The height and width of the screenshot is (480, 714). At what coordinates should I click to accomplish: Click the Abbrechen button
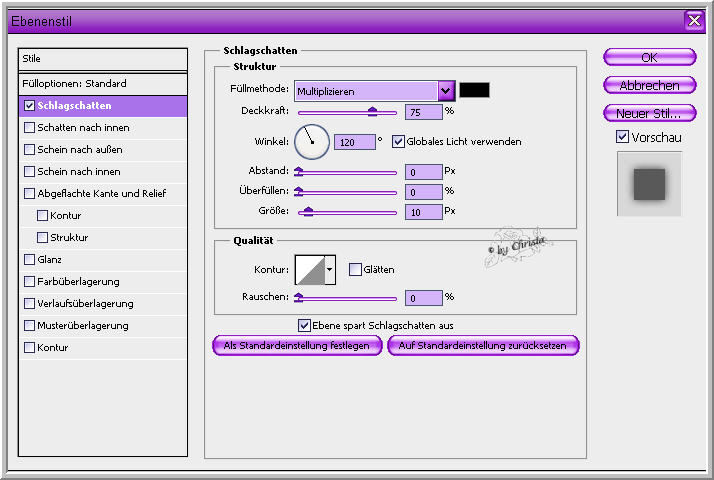650,85
